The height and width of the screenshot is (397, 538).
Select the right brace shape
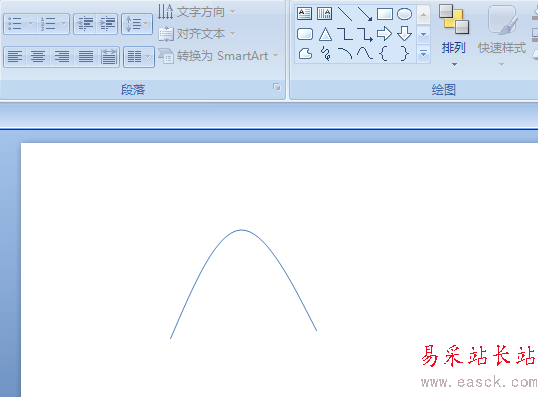(x=405, y=54)
